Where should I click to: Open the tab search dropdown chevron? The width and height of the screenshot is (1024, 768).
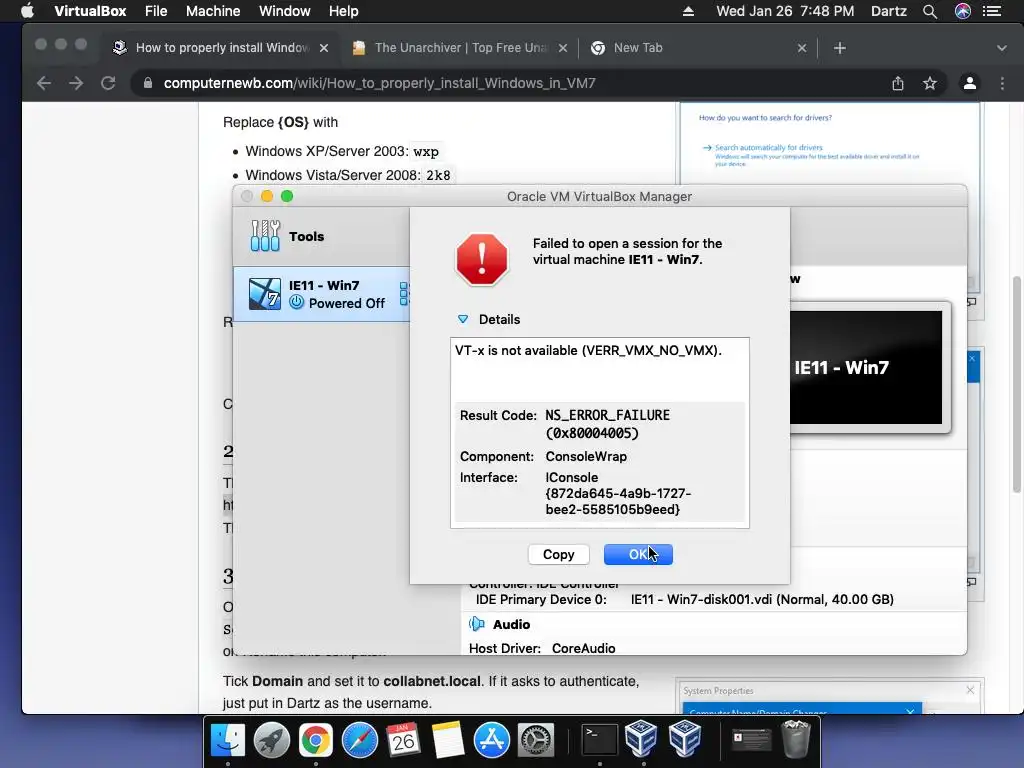click(1001, 48)
